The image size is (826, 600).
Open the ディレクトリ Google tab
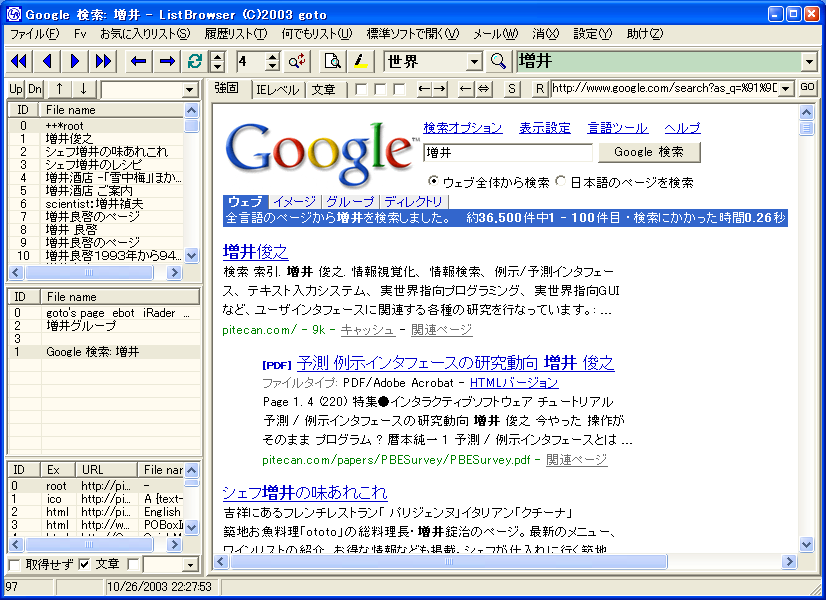pyautogui.click(x=414, y=201)
